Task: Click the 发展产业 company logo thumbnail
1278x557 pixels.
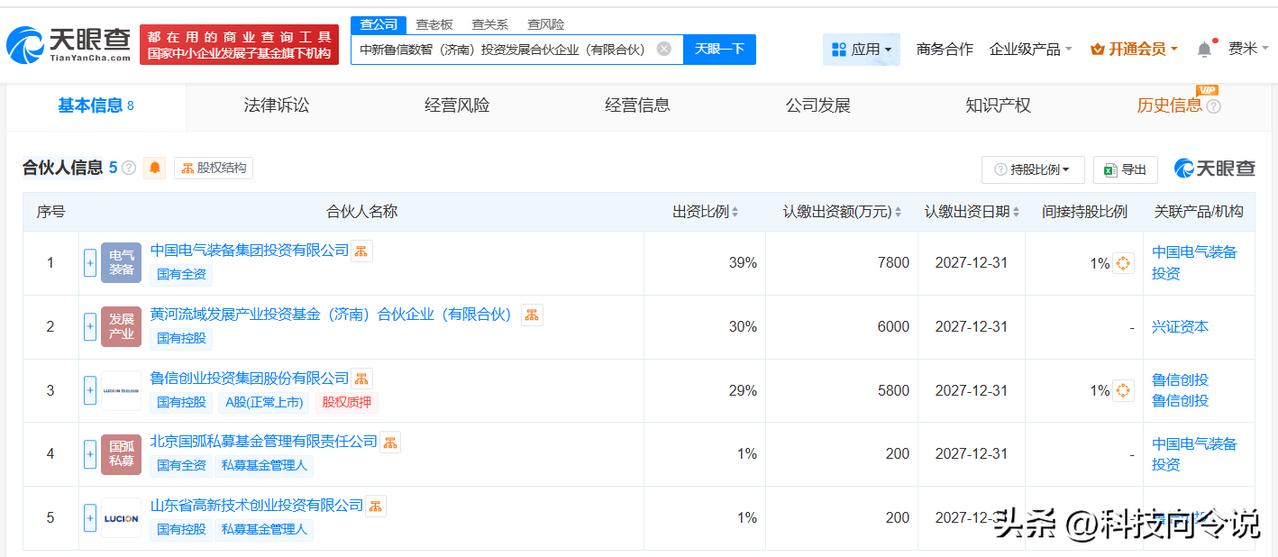Action: 121,327
